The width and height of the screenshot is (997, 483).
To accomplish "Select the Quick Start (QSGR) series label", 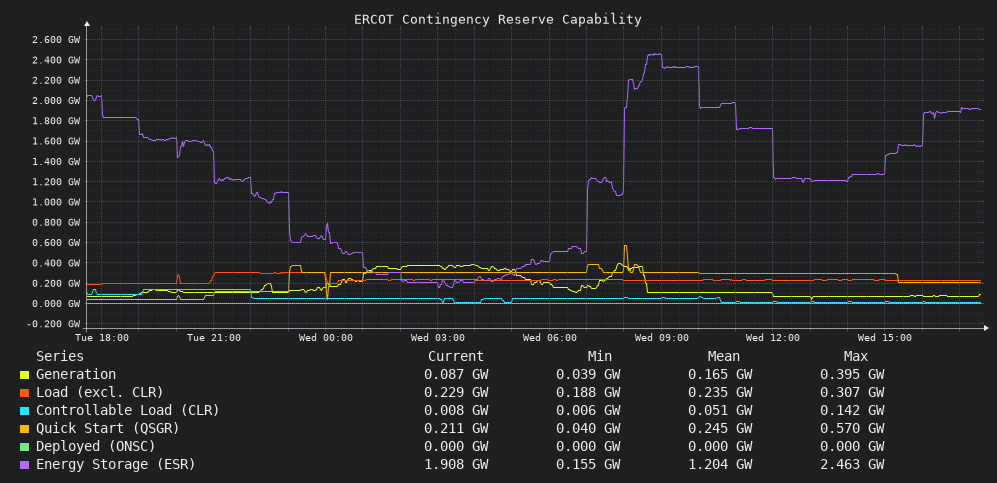I will pyautogui.click(x=107, y=428).
